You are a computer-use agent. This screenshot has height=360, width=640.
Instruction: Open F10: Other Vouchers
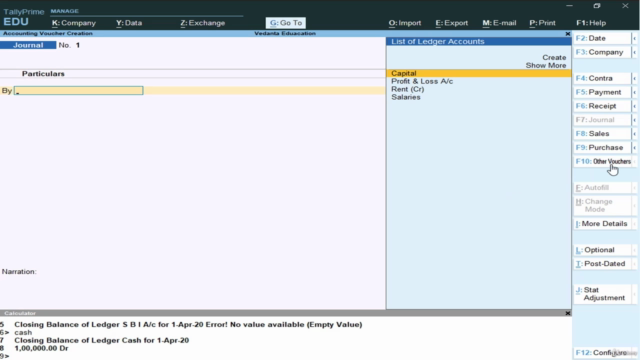click(602, 162)
